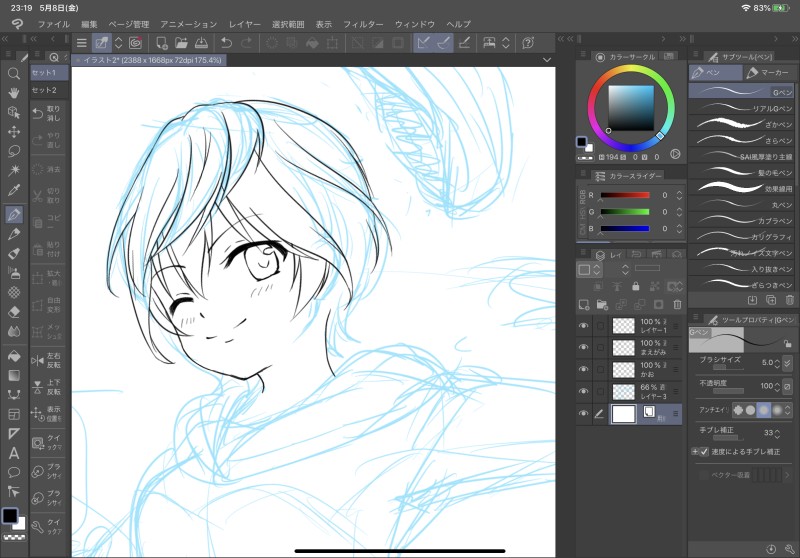This screenshot has height=558, width=800.
Task: Click the R red color slider
Action: coord(625,195)
